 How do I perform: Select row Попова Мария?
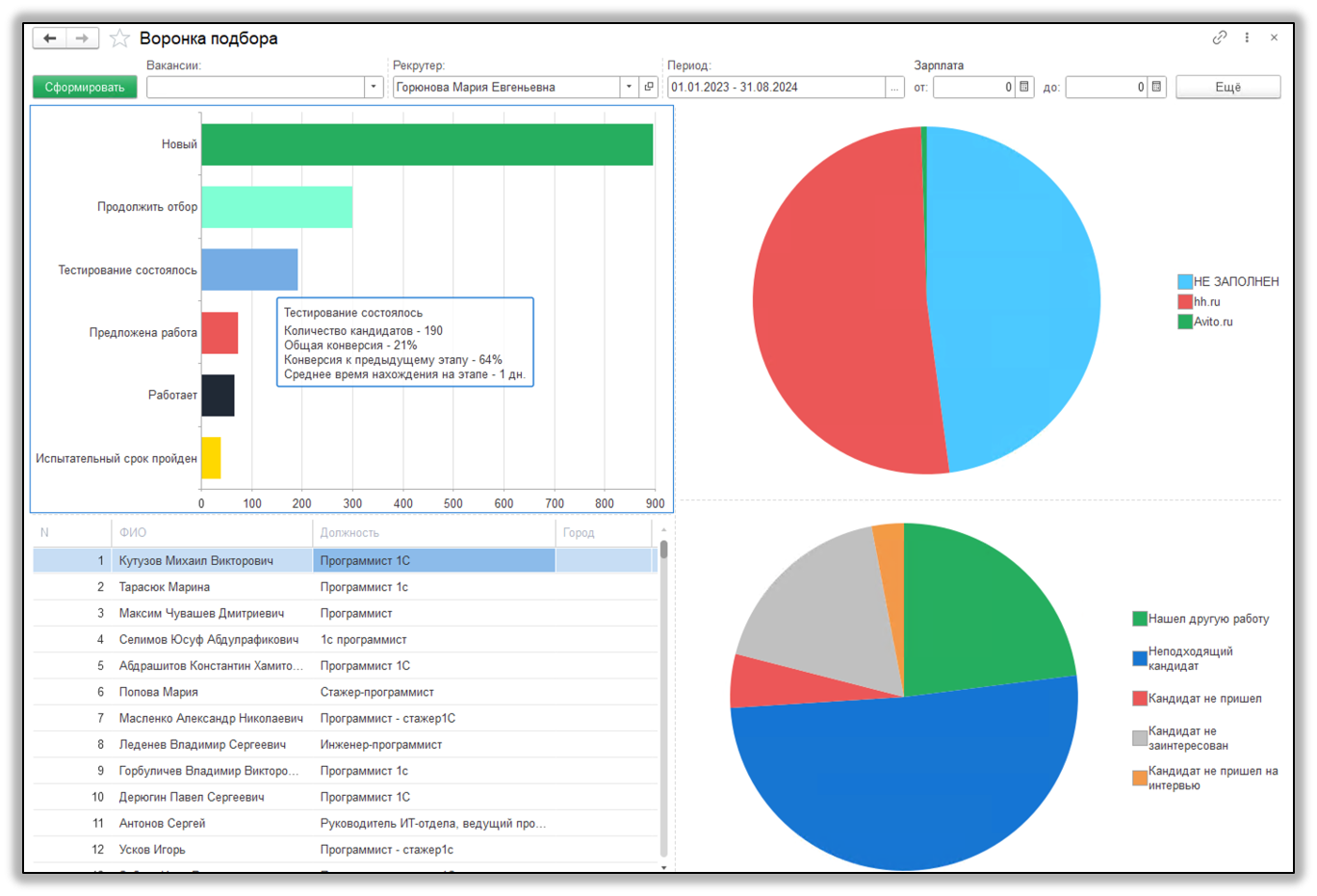click(x=346, y=692)
